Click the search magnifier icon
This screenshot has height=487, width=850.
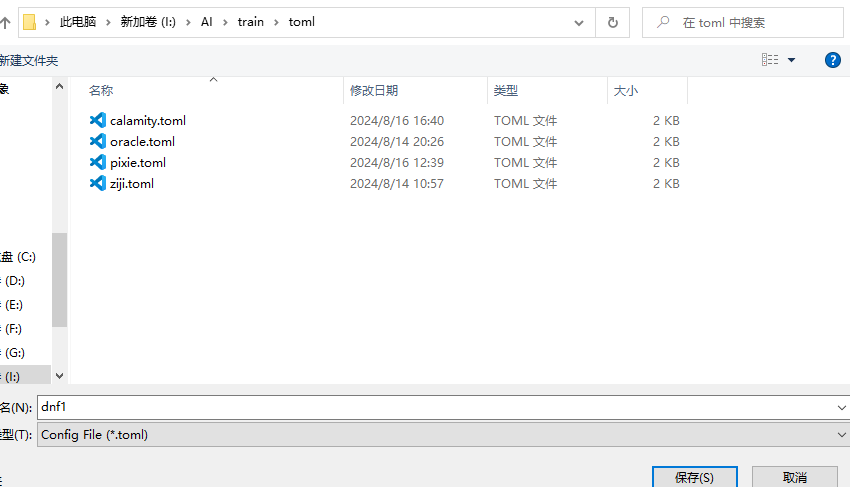[x=663, y=22]
